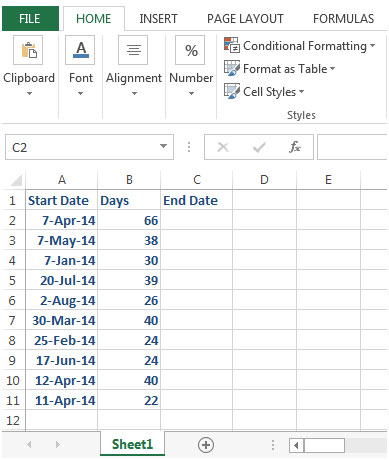Click horizontal scrollbar left arrow
Screen dimensions: 389x460
296,445
